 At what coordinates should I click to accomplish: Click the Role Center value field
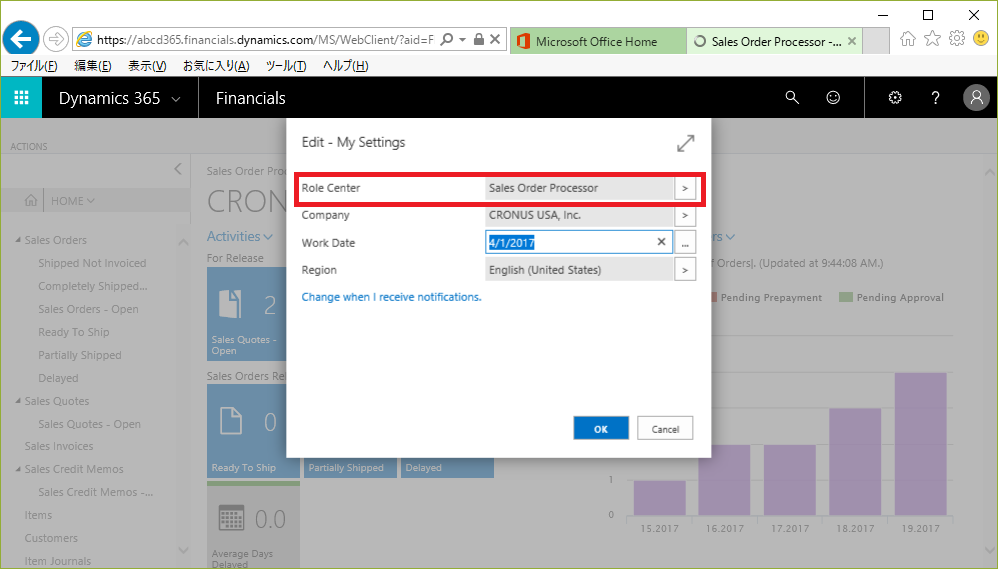click(579, 188)
